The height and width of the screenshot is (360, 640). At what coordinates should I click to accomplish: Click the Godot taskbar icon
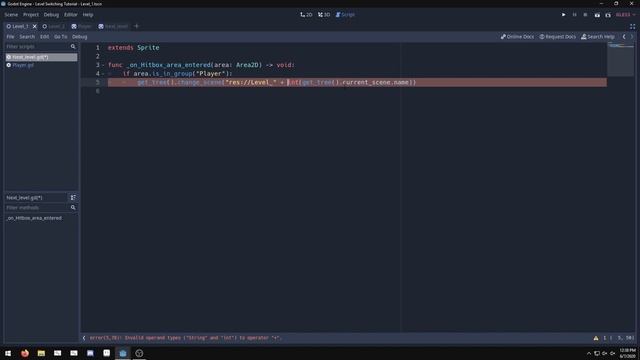pyautogui.click(x=123, y=353)
